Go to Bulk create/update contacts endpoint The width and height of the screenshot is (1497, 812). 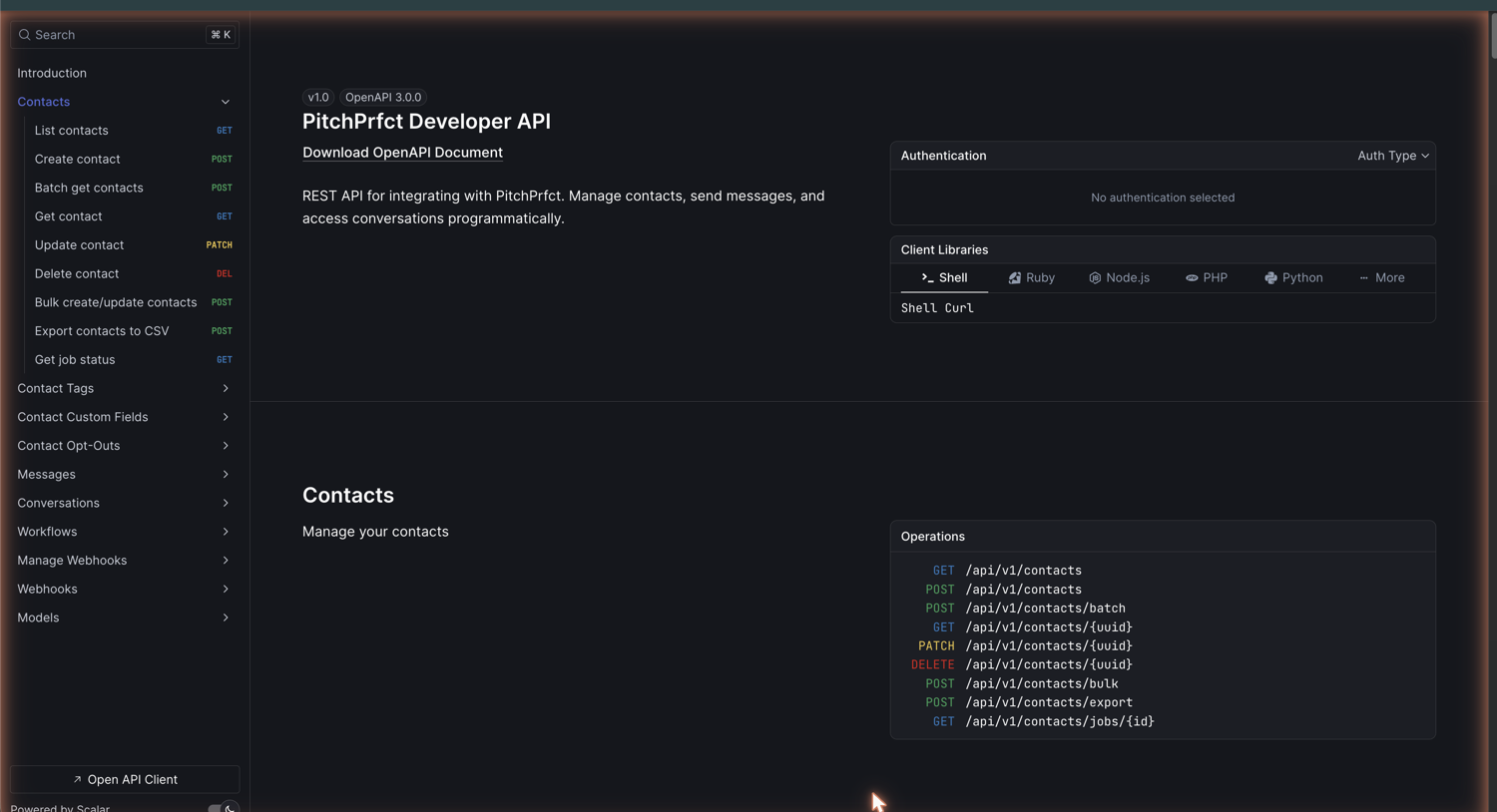133,302
